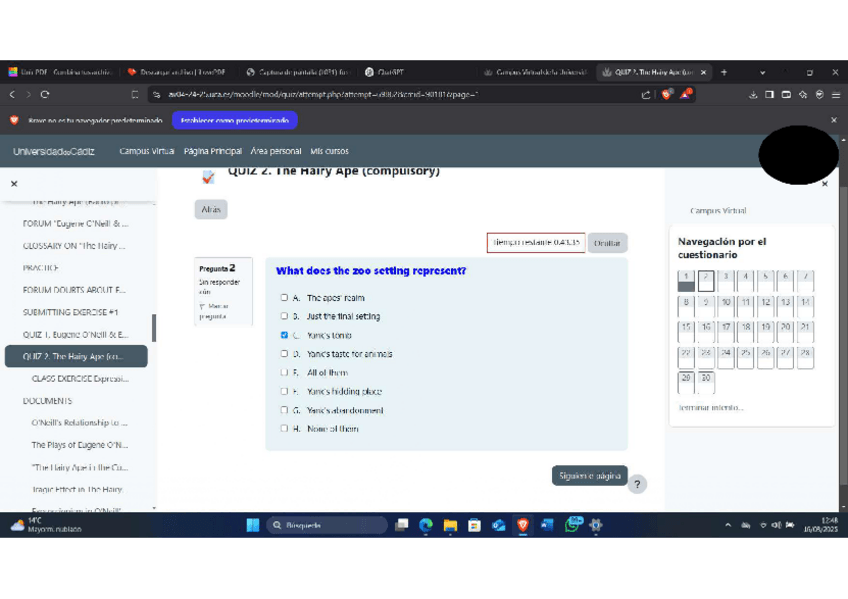
Task: Reload the page with the refresh icon
Action: [x=45, y=95]
